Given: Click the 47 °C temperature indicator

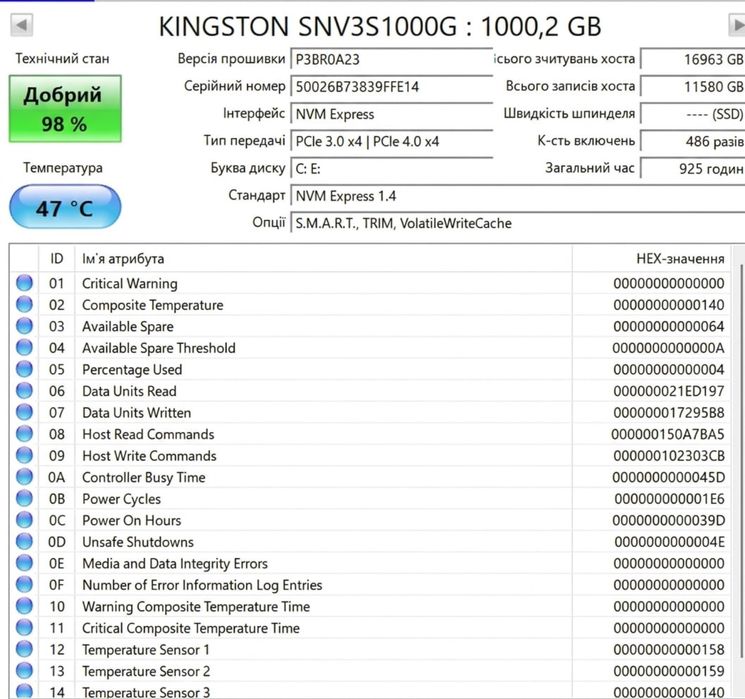Looking at the screenshot, I should [x=65, y=207].
